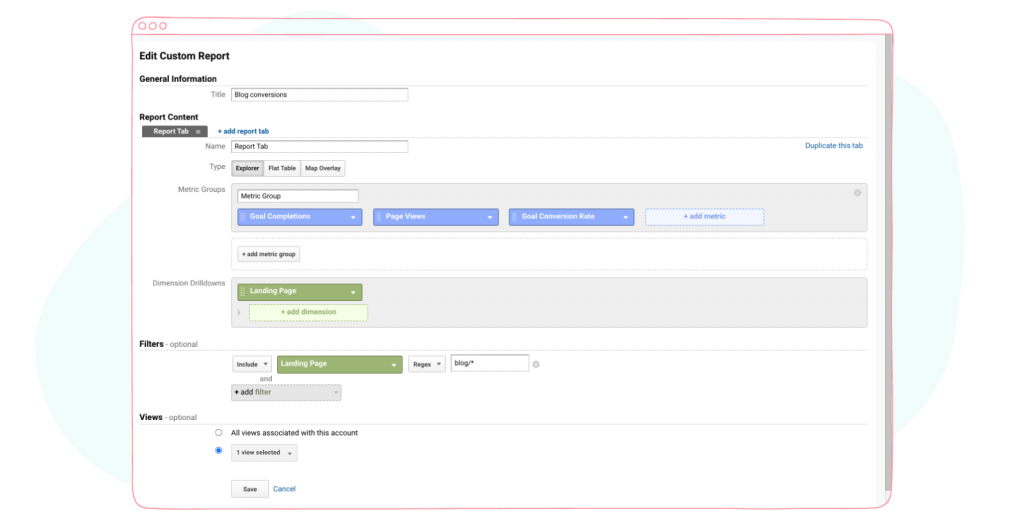The image size is (1024, 525).
Task: Click the drag handle on Page Views metric
Action: (x=379, y=217)
